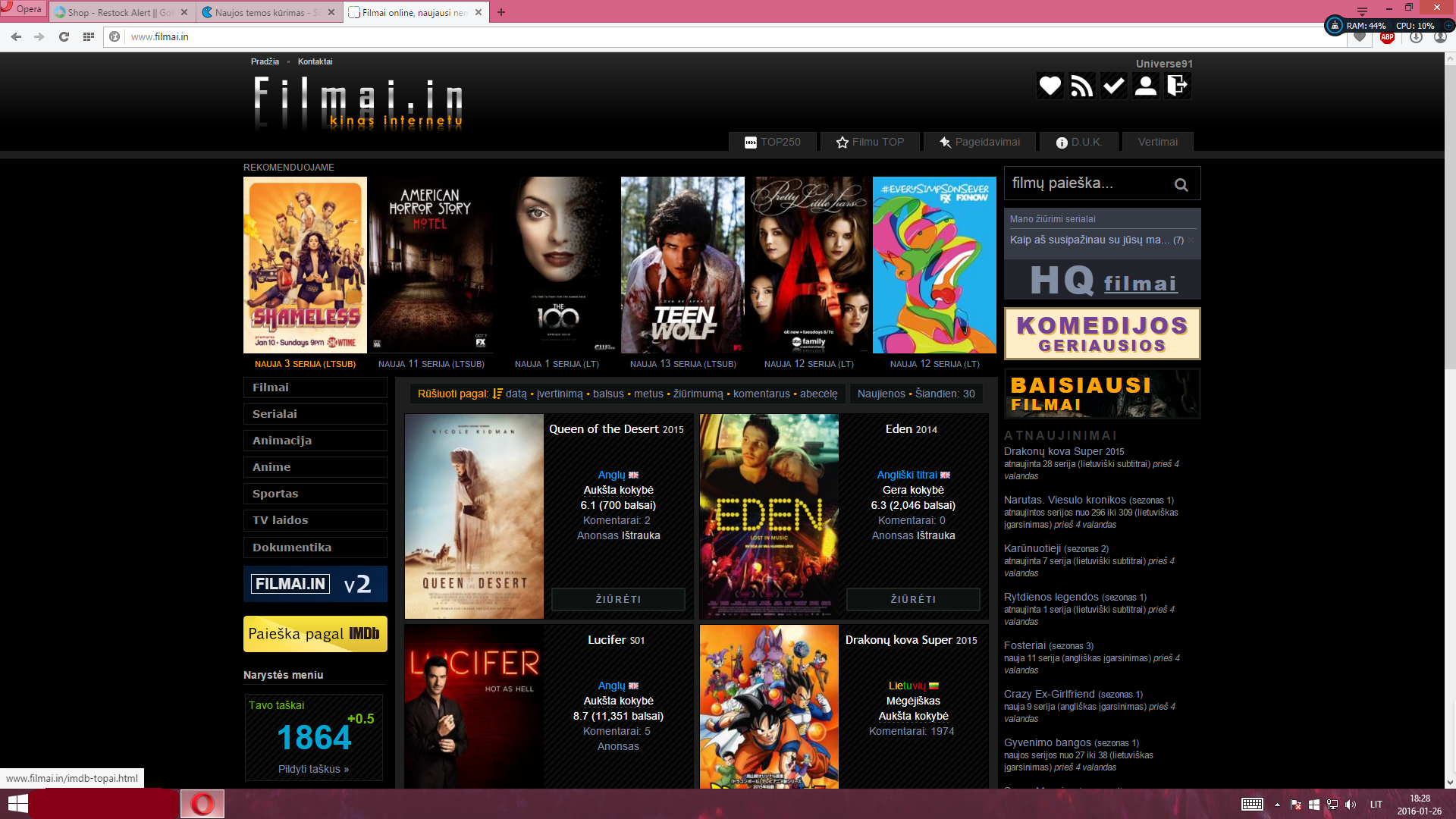Click the Pildyti taškus link
This screenshot has height=819, width=1456.
click(x=313, y=769)
